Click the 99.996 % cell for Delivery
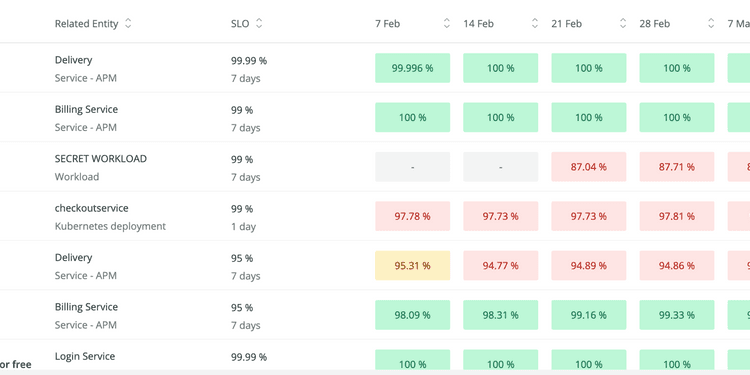 tap(412, 68)
